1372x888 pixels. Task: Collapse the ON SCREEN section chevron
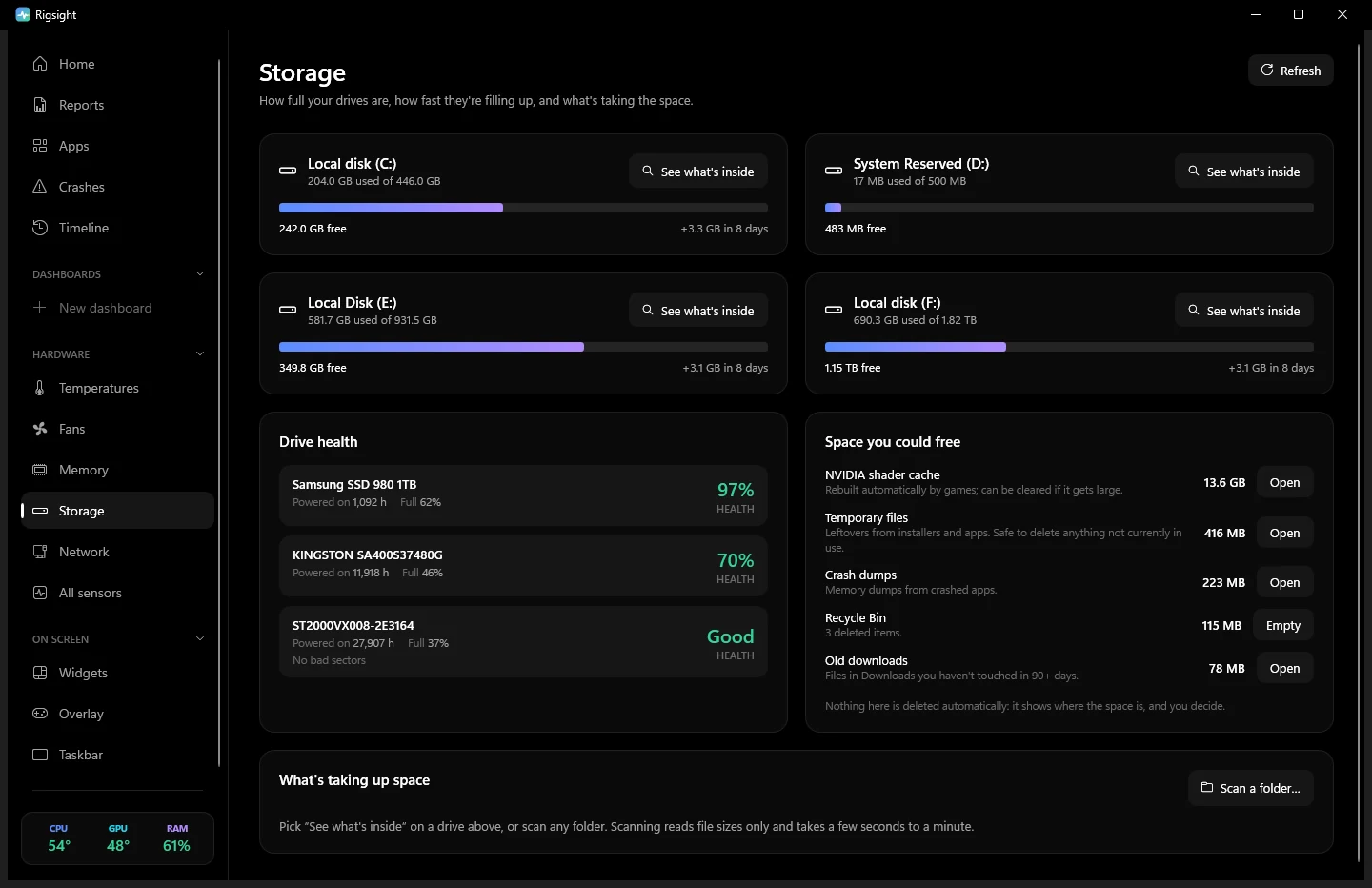(200, 638)
